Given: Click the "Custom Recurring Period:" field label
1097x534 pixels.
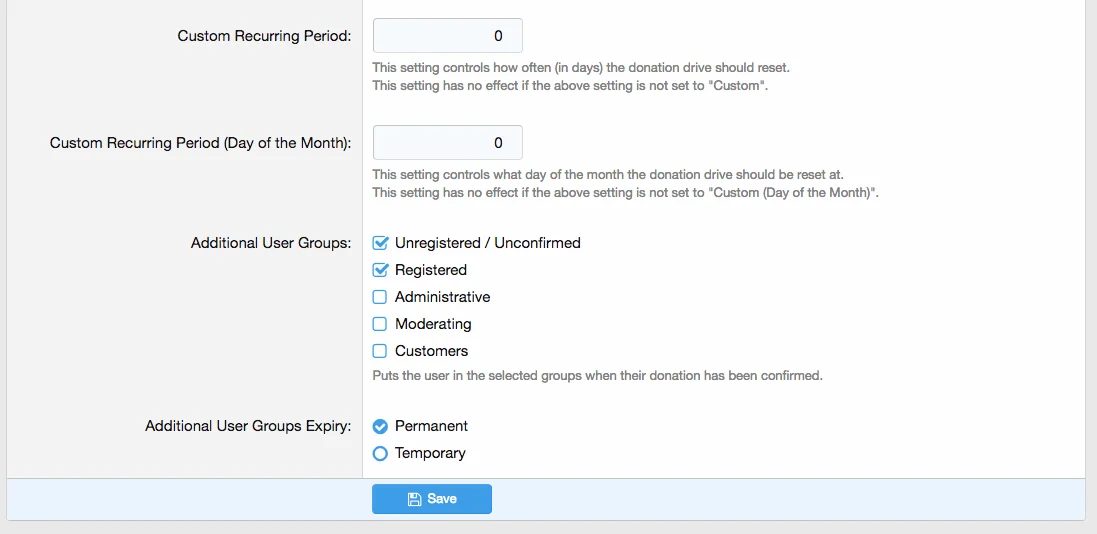Looking at the screenshot, I should click(x=264, y=36).
